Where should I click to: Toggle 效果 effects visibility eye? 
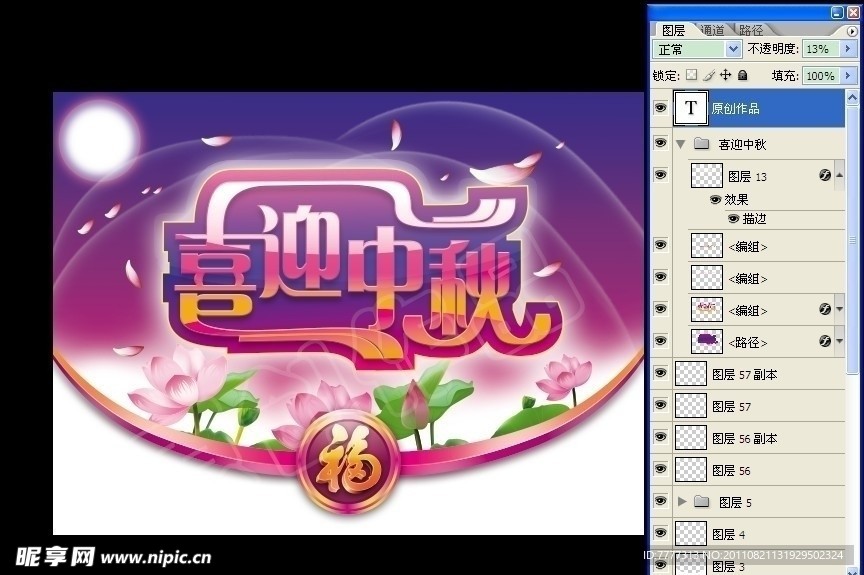tap(715, 199)
